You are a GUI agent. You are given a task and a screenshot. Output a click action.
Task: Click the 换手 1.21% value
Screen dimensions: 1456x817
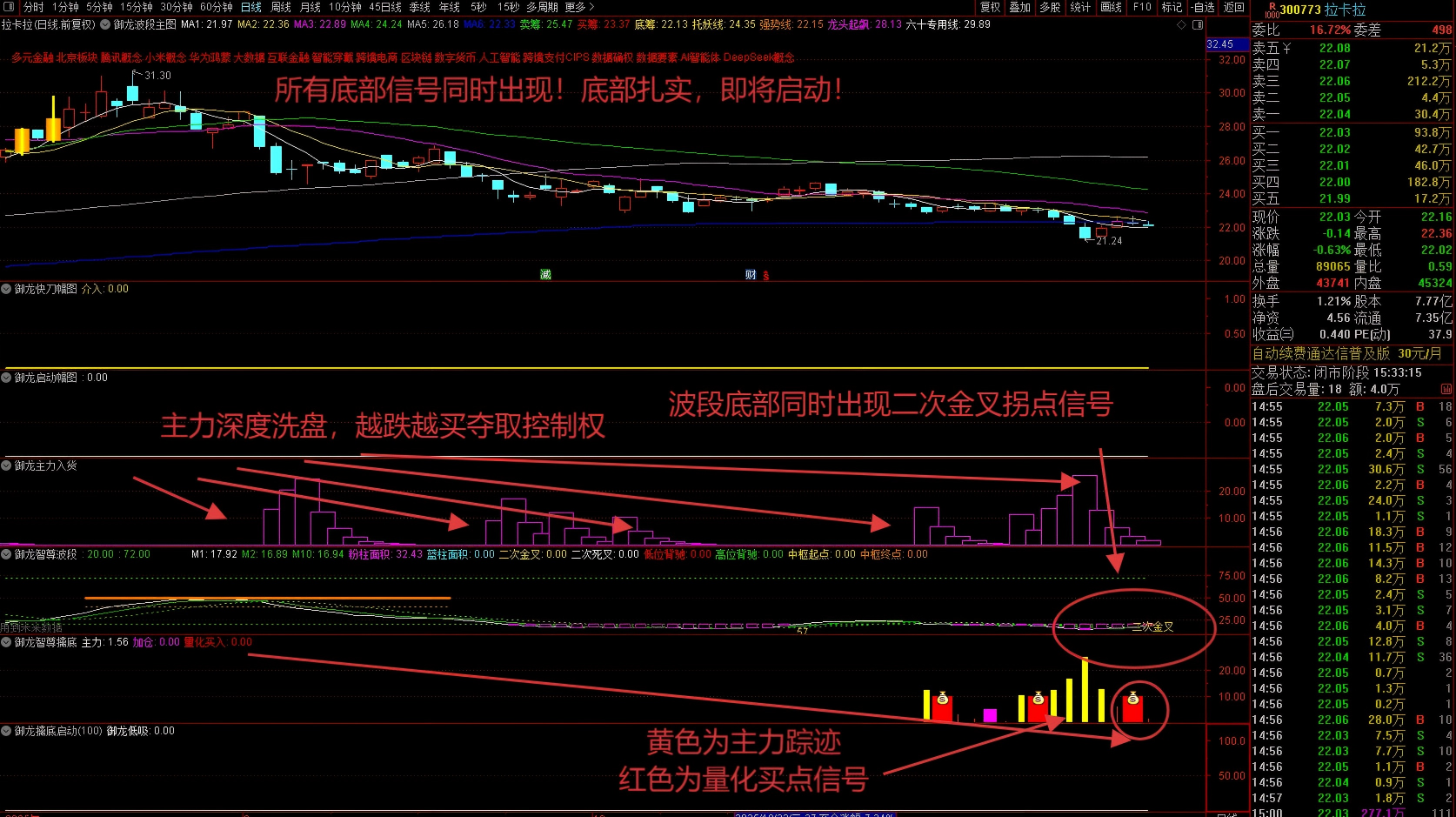1333,301
